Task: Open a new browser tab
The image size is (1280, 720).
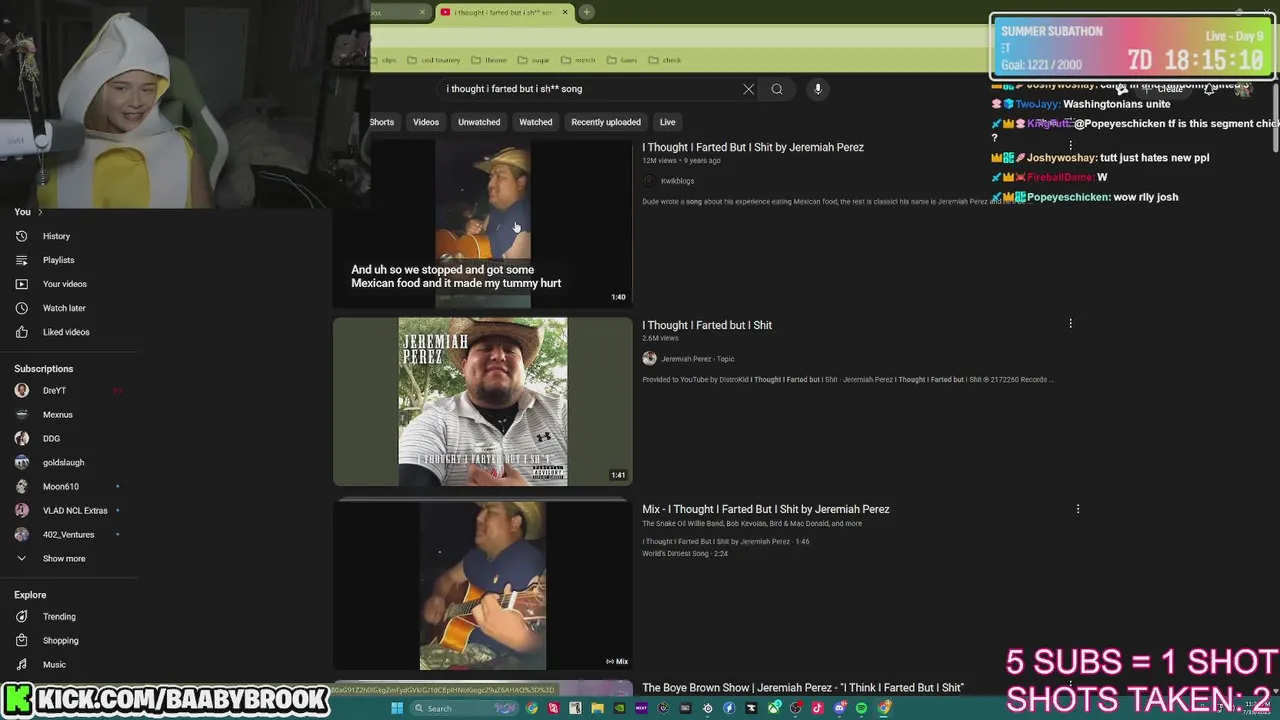Action: [x=587, y=12]
